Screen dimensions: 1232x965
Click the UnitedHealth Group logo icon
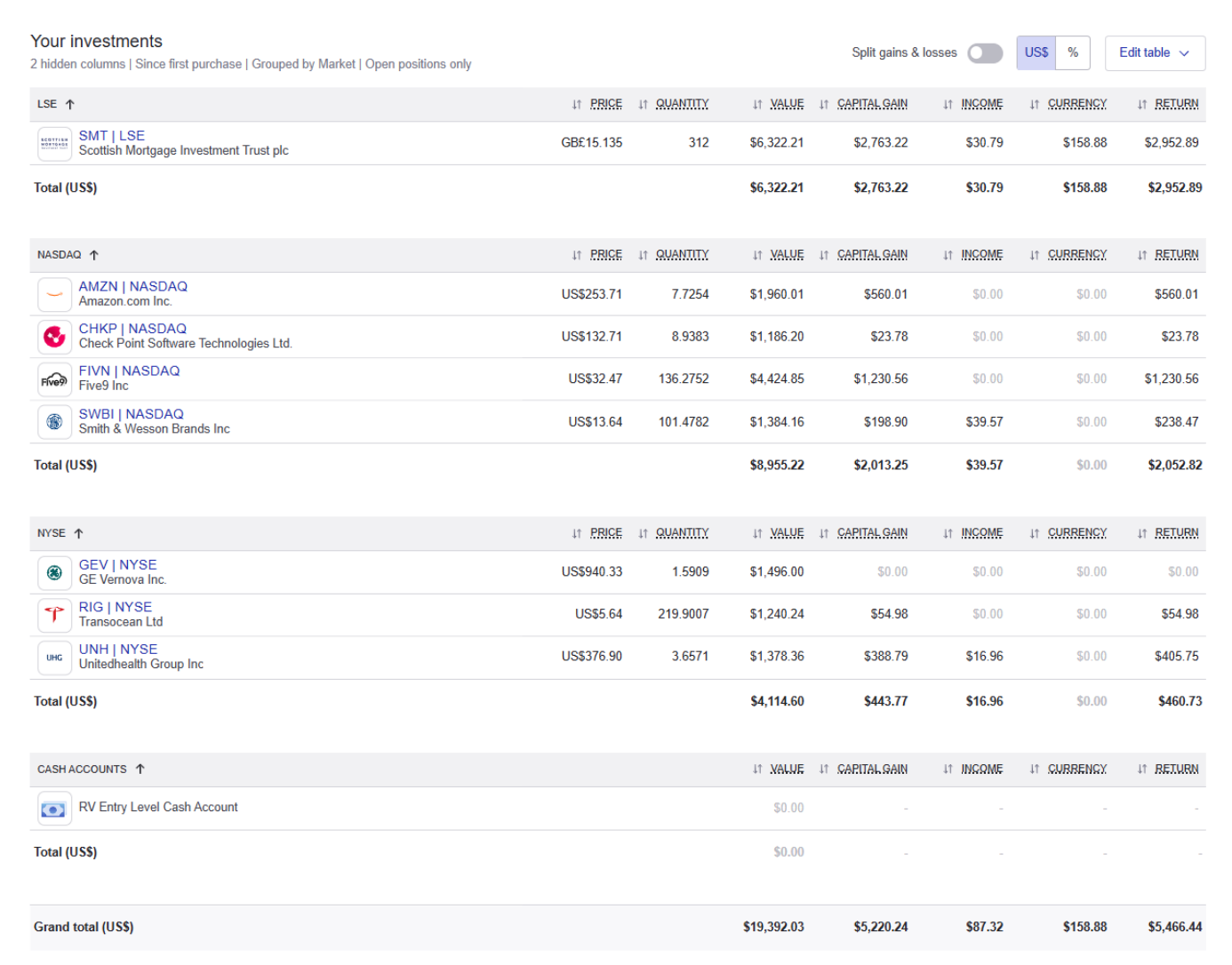[x=54, y=658]
